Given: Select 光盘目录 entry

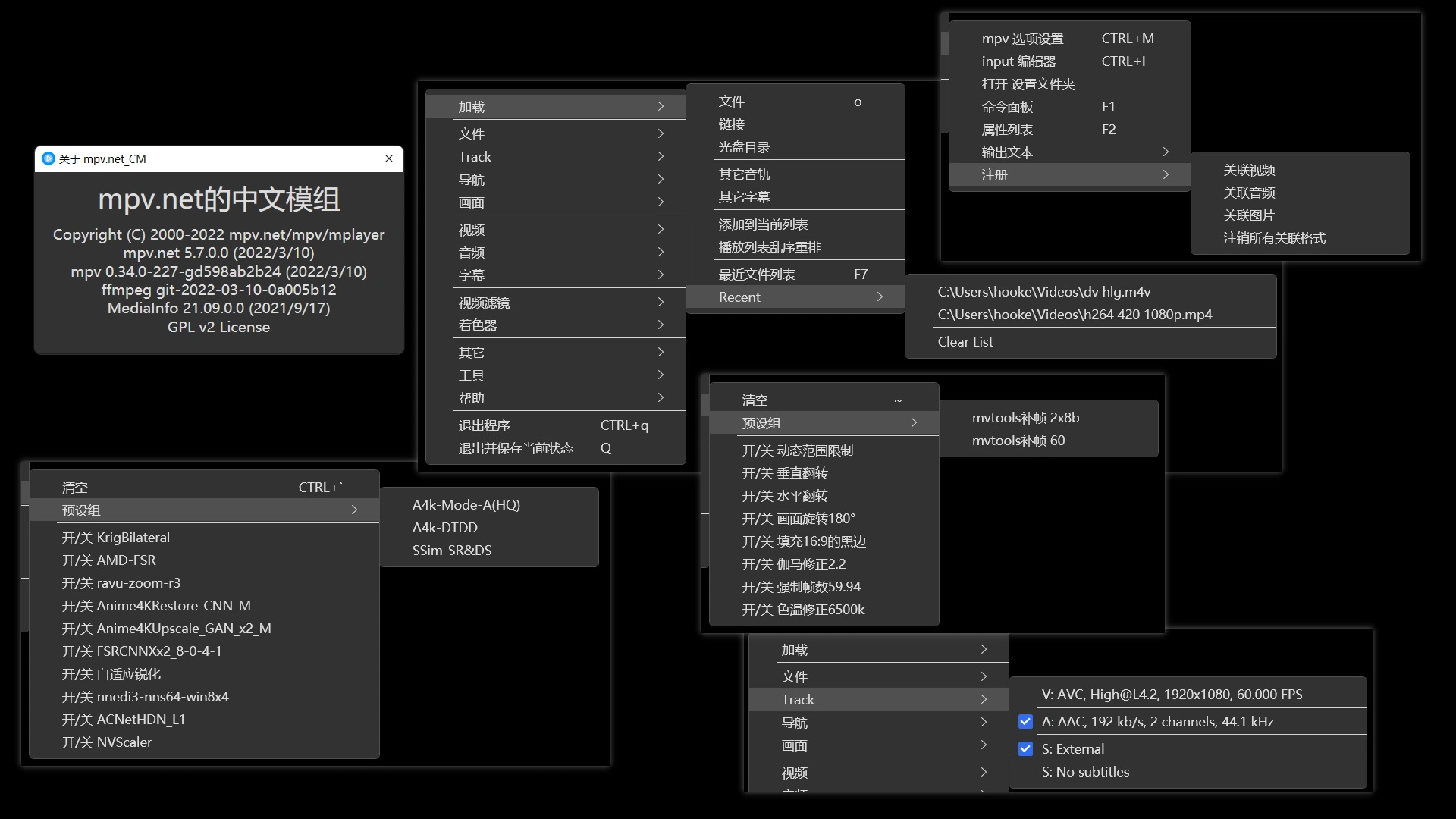Looking at the screenshot, I should (x=795, y=147).
